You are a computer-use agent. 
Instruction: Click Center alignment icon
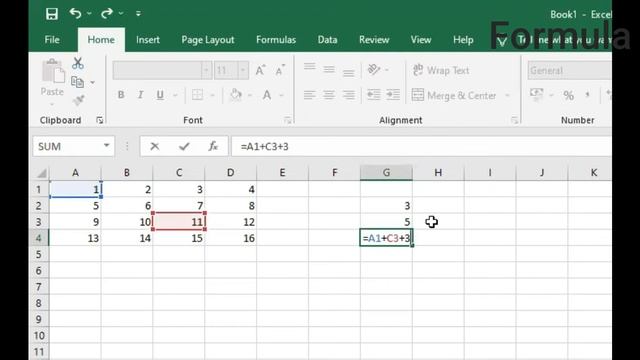[x=329, y=95]
